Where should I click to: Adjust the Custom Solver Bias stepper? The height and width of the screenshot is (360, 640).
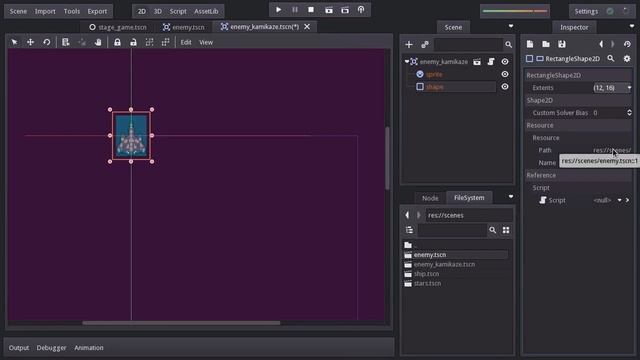click(x=629, y=113)
